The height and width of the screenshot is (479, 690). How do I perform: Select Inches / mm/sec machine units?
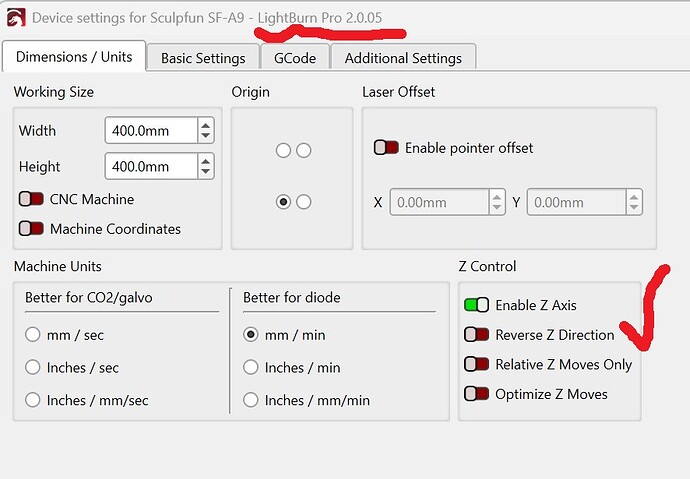pyautogui.click(x=33, y=400)
